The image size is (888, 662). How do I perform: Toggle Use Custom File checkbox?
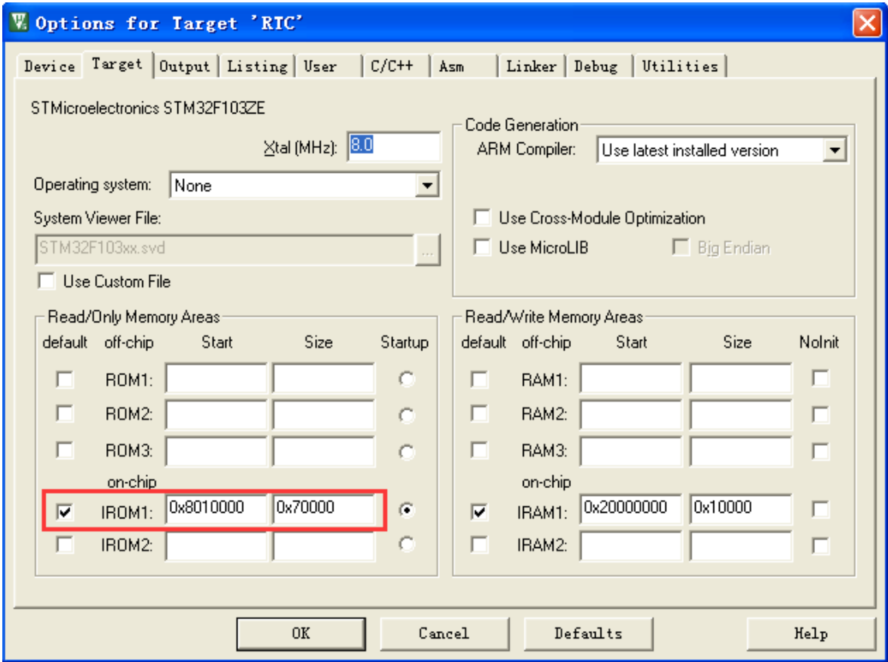pyautogui.click(x=46, y=281)
